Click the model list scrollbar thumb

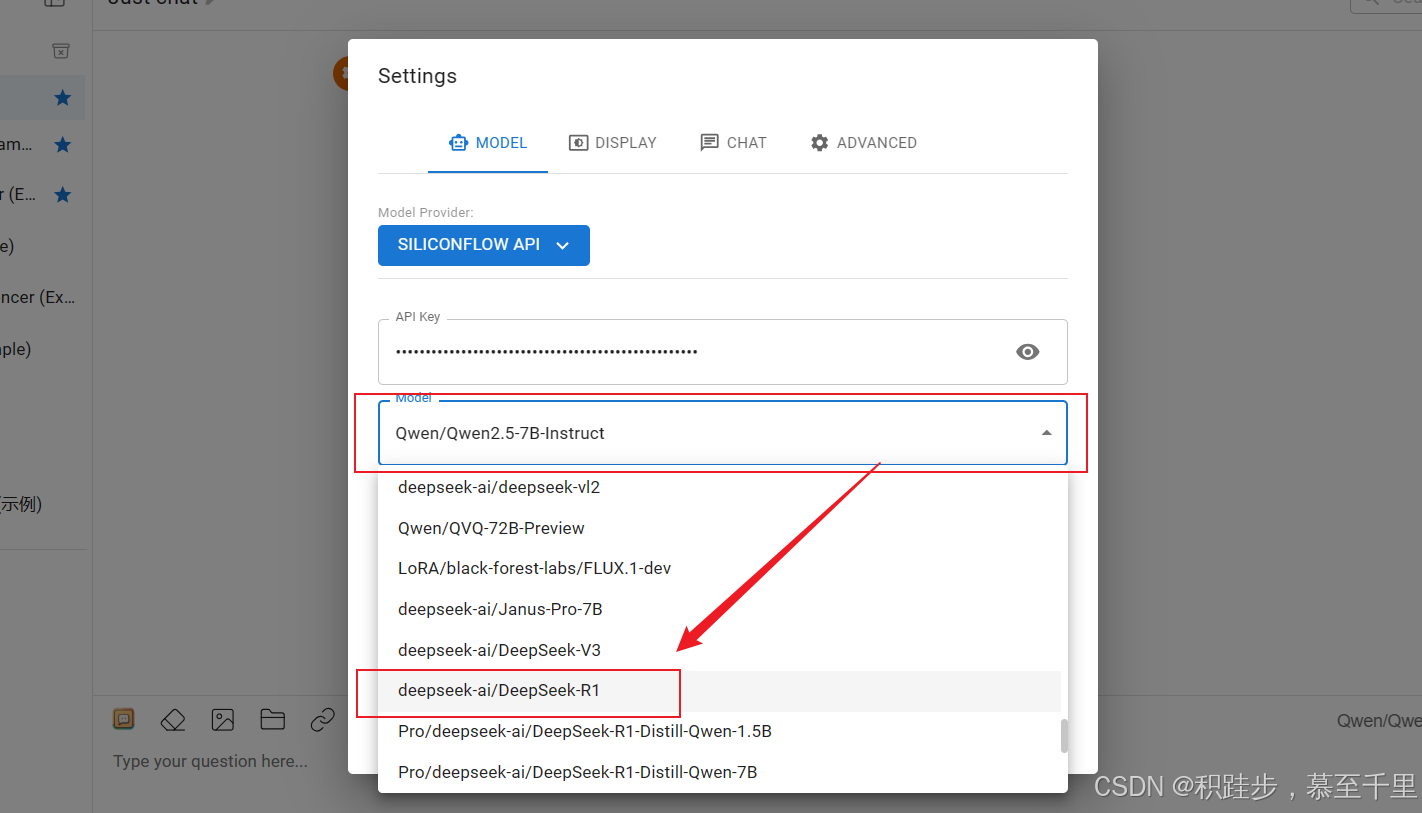[1064, 736]
